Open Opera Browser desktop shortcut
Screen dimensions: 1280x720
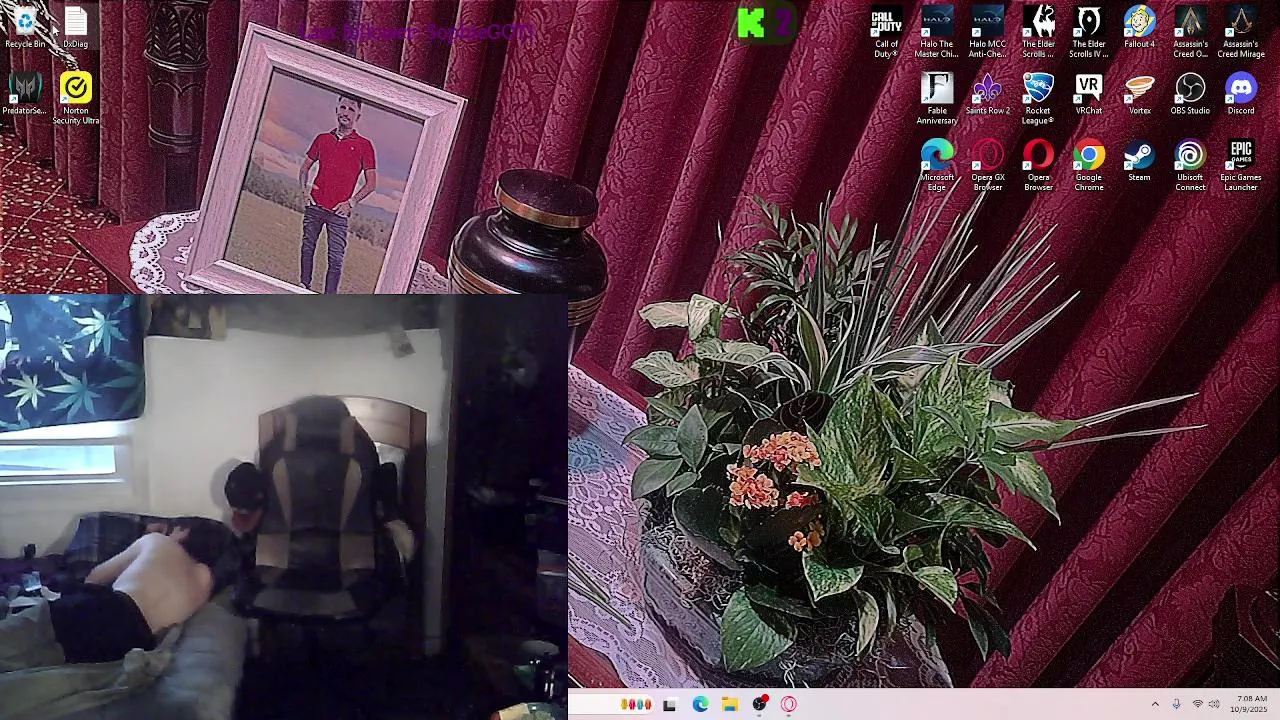click(1038, 165)
